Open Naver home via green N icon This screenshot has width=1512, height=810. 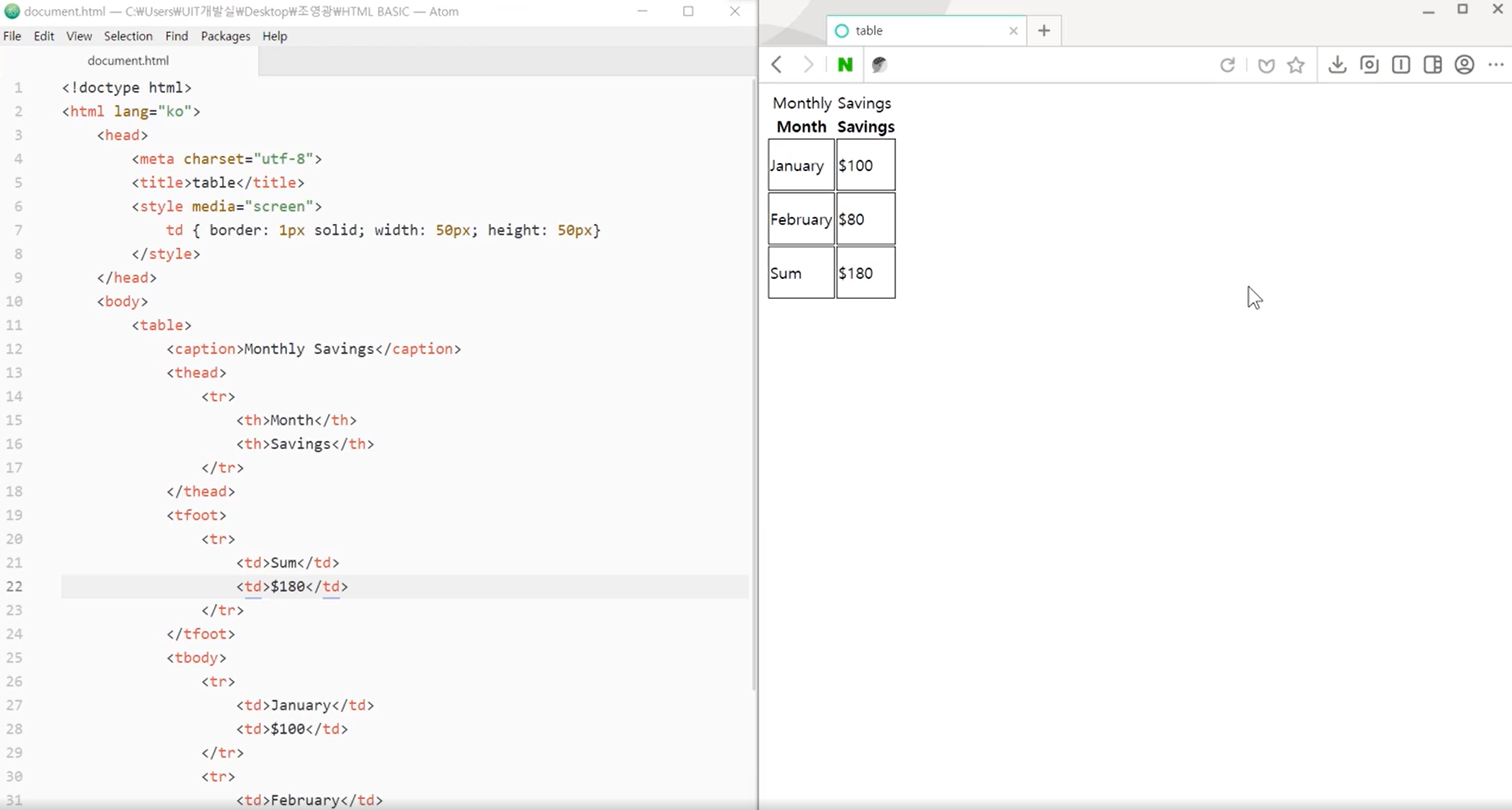845,65
